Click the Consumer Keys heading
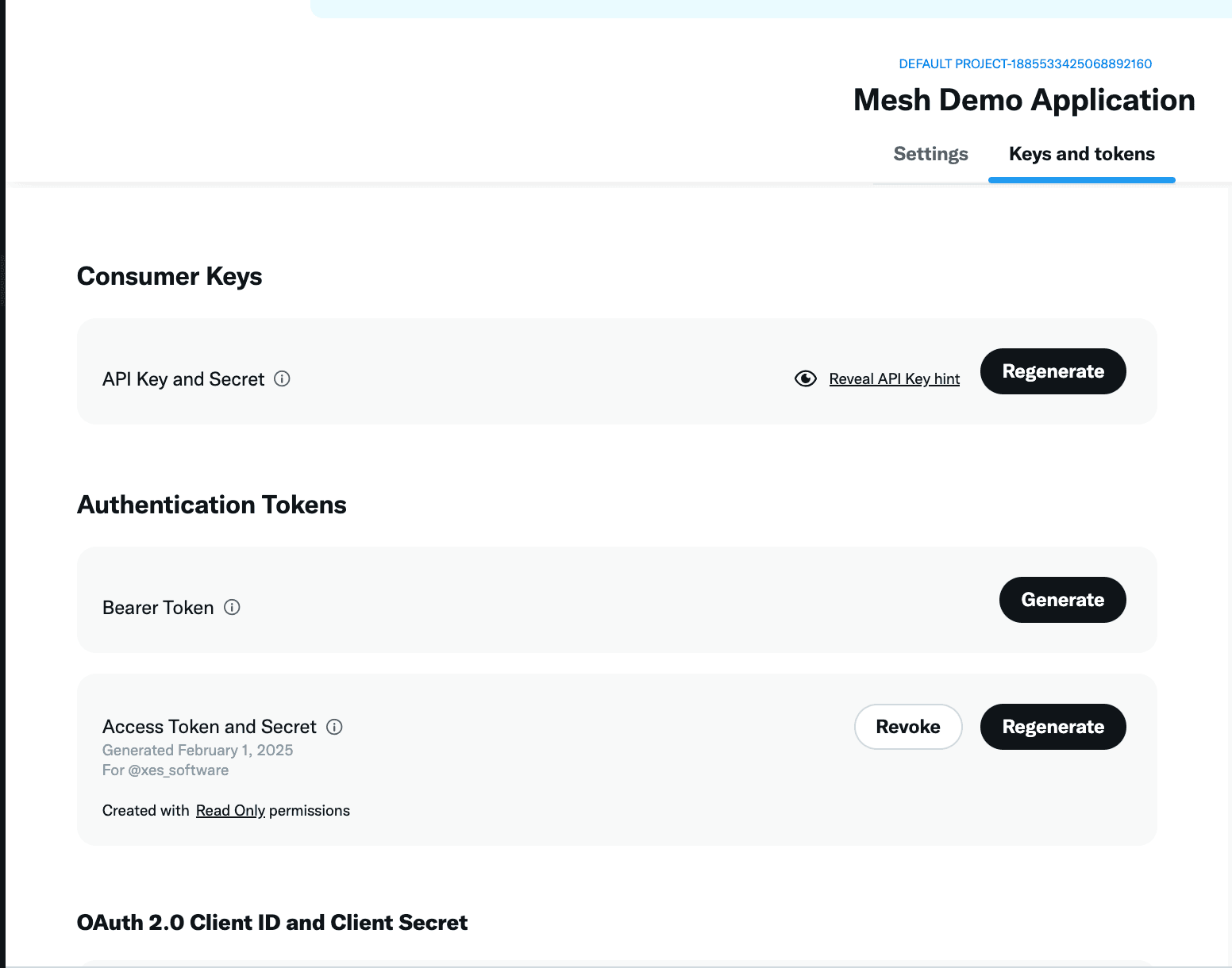 (169, 276)
